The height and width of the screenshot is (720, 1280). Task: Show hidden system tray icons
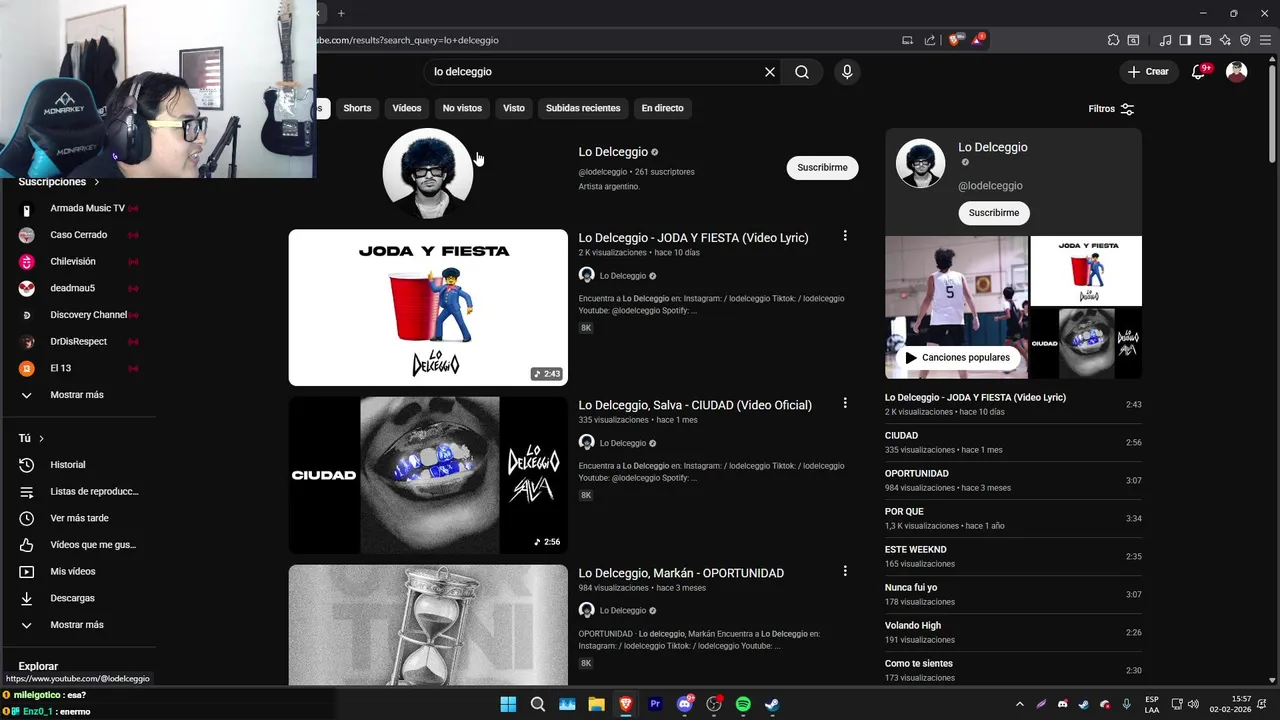click(x=1019, y=704)
